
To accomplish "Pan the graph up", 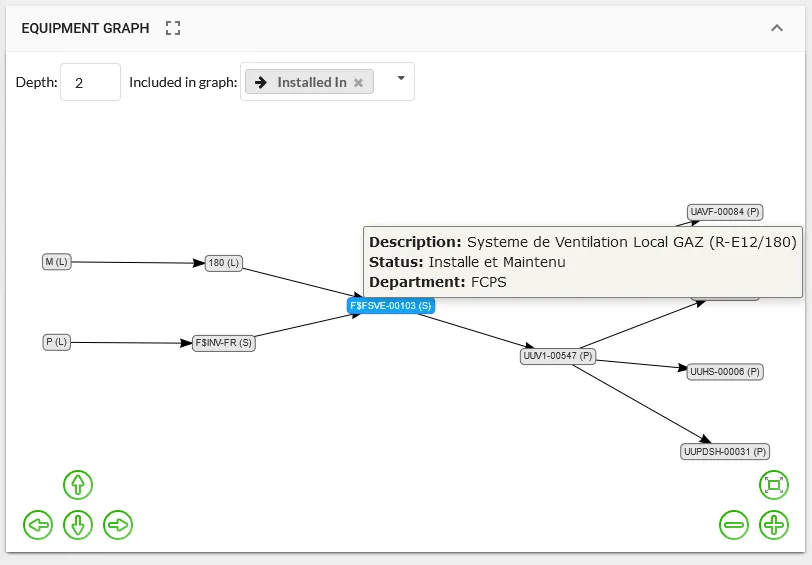I will tap(78, 485).
